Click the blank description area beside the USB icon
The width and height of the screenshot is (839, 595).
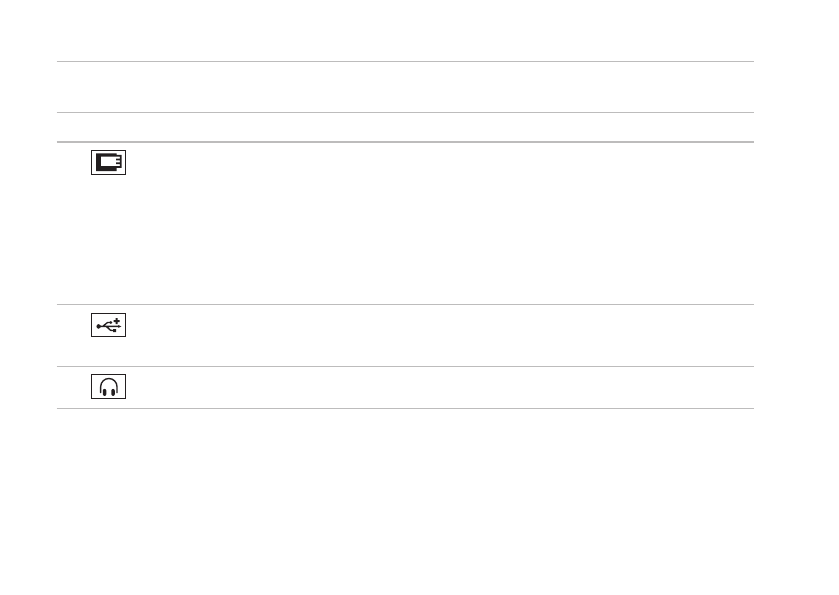[440, 335]
